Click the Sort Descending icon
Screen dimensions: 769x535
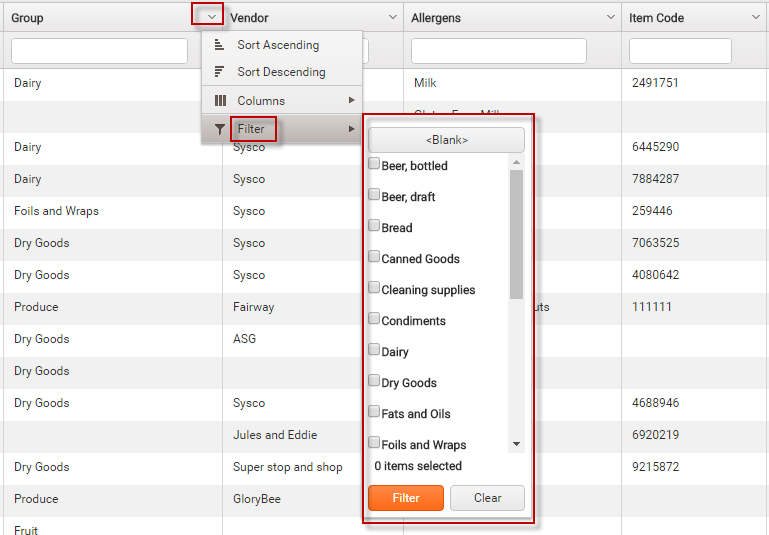coord(219,72)
